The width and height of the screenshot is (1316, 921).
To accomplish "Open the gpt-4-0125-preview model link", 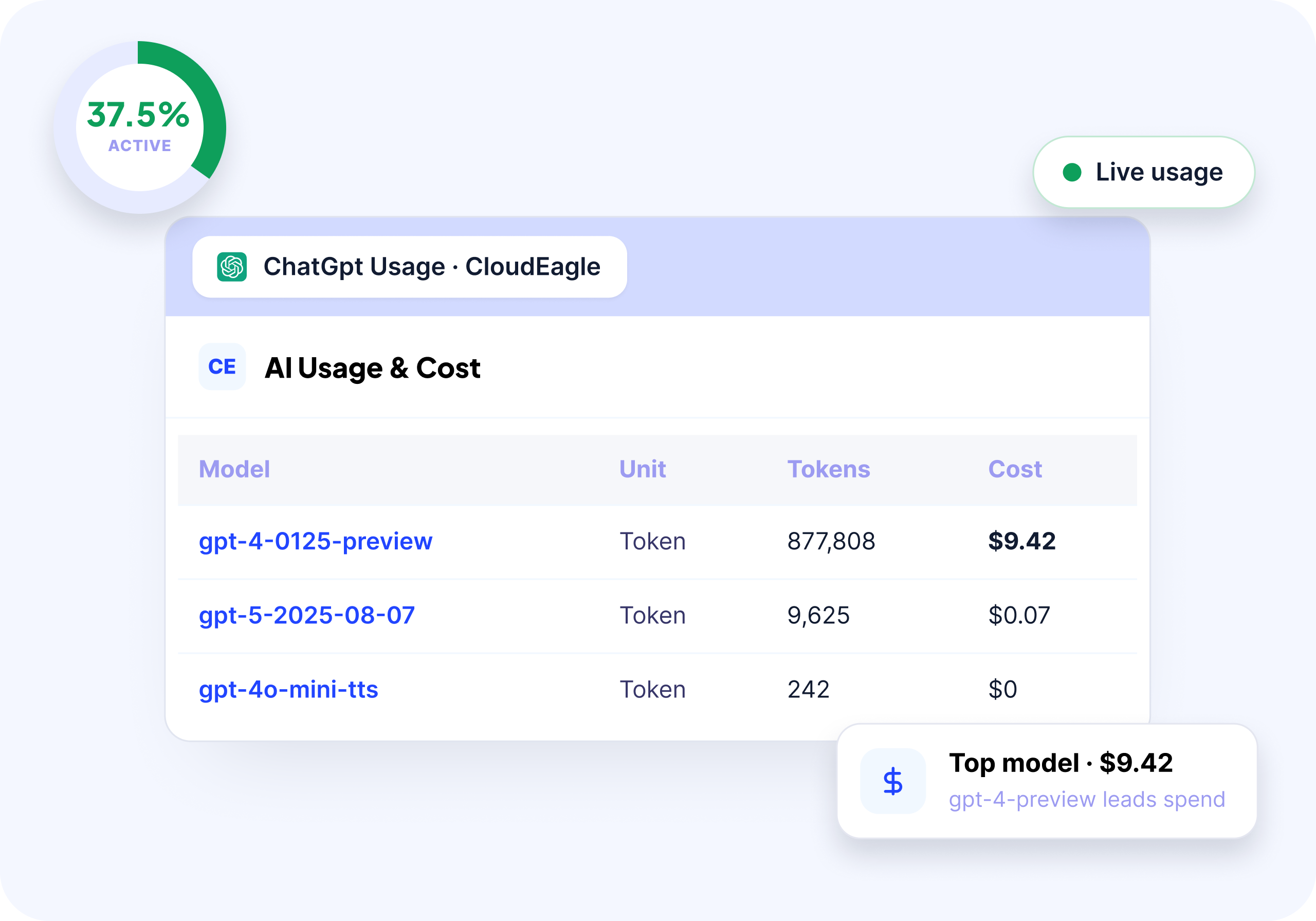I will [x=315, y=542].
